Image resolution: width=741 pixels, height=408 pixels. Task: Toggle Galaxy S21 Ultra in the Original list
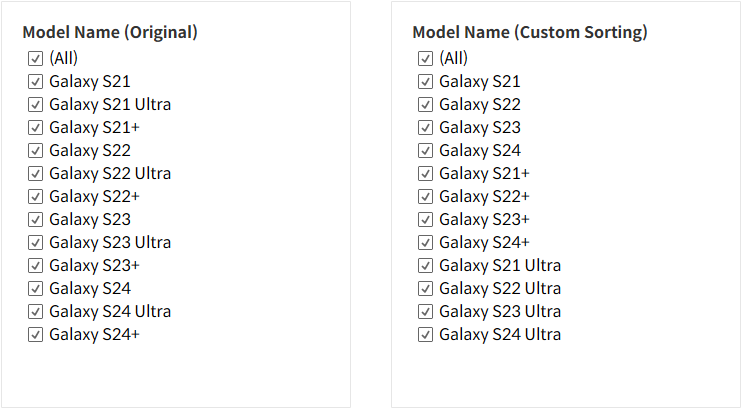pyautogui.click(x=36, y=104)
